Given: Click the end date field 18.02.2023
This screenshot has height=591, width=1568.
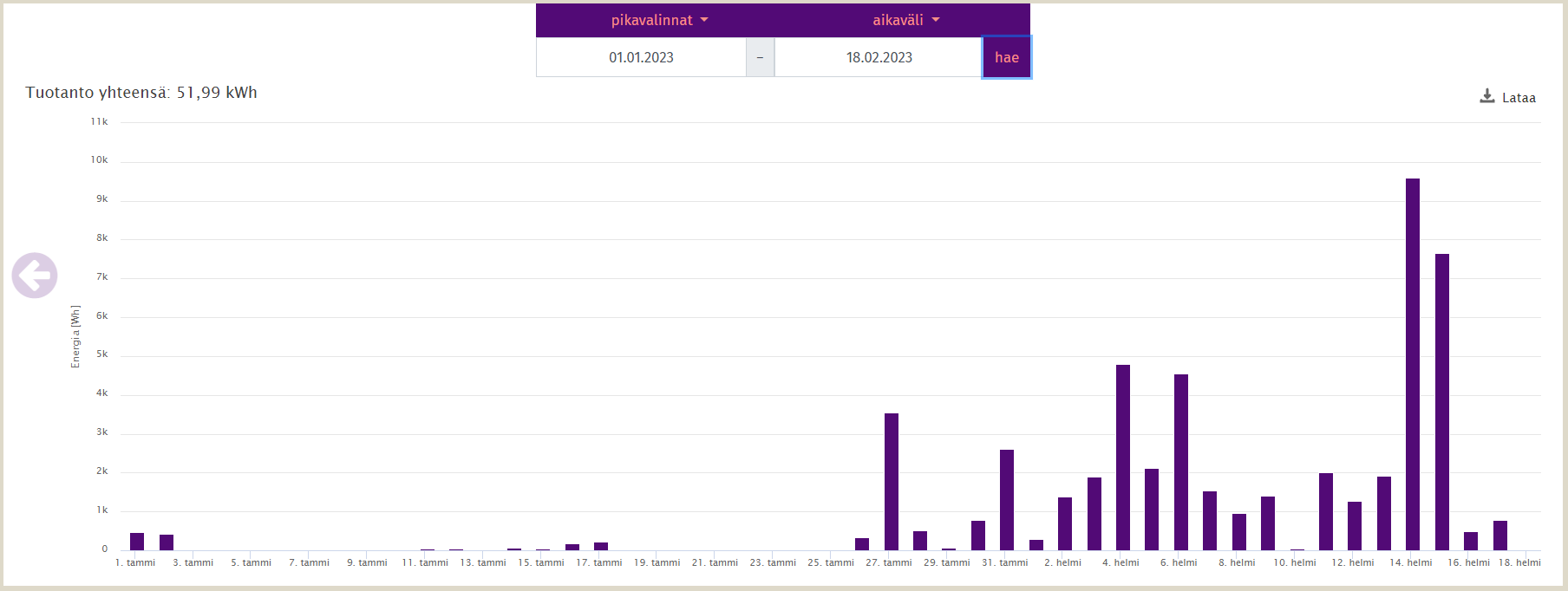Looking at the screenshot, I should pos(879,57).
